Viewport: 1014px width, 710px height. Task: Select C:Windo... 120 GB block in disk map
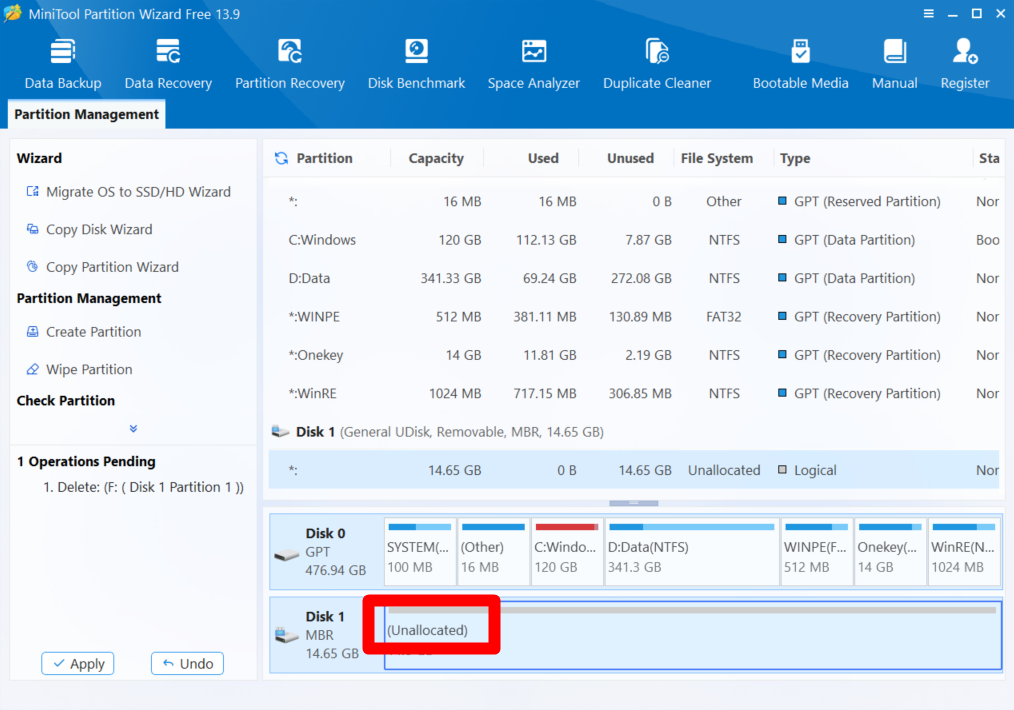567,552
